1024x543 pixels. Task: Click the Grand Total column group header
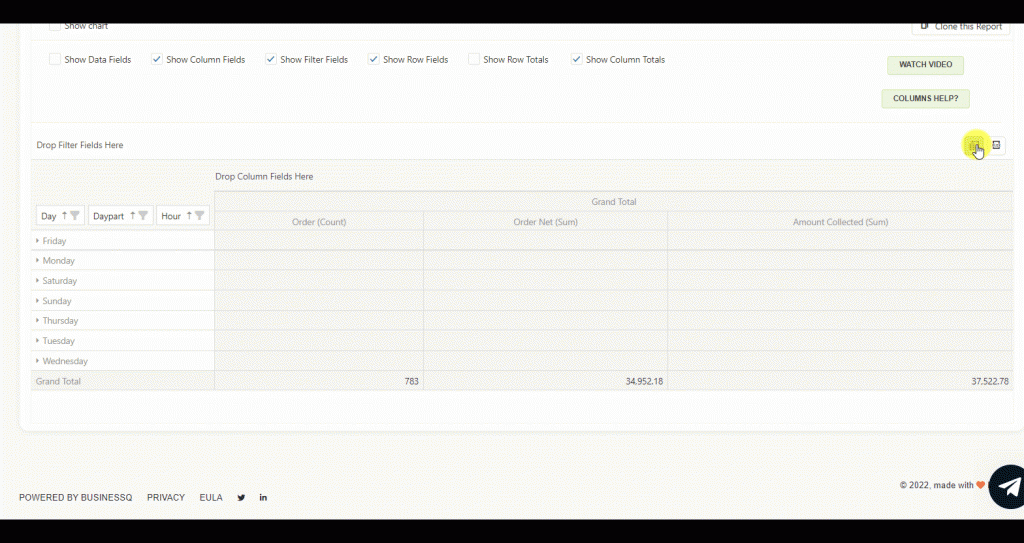pos(614,201)
